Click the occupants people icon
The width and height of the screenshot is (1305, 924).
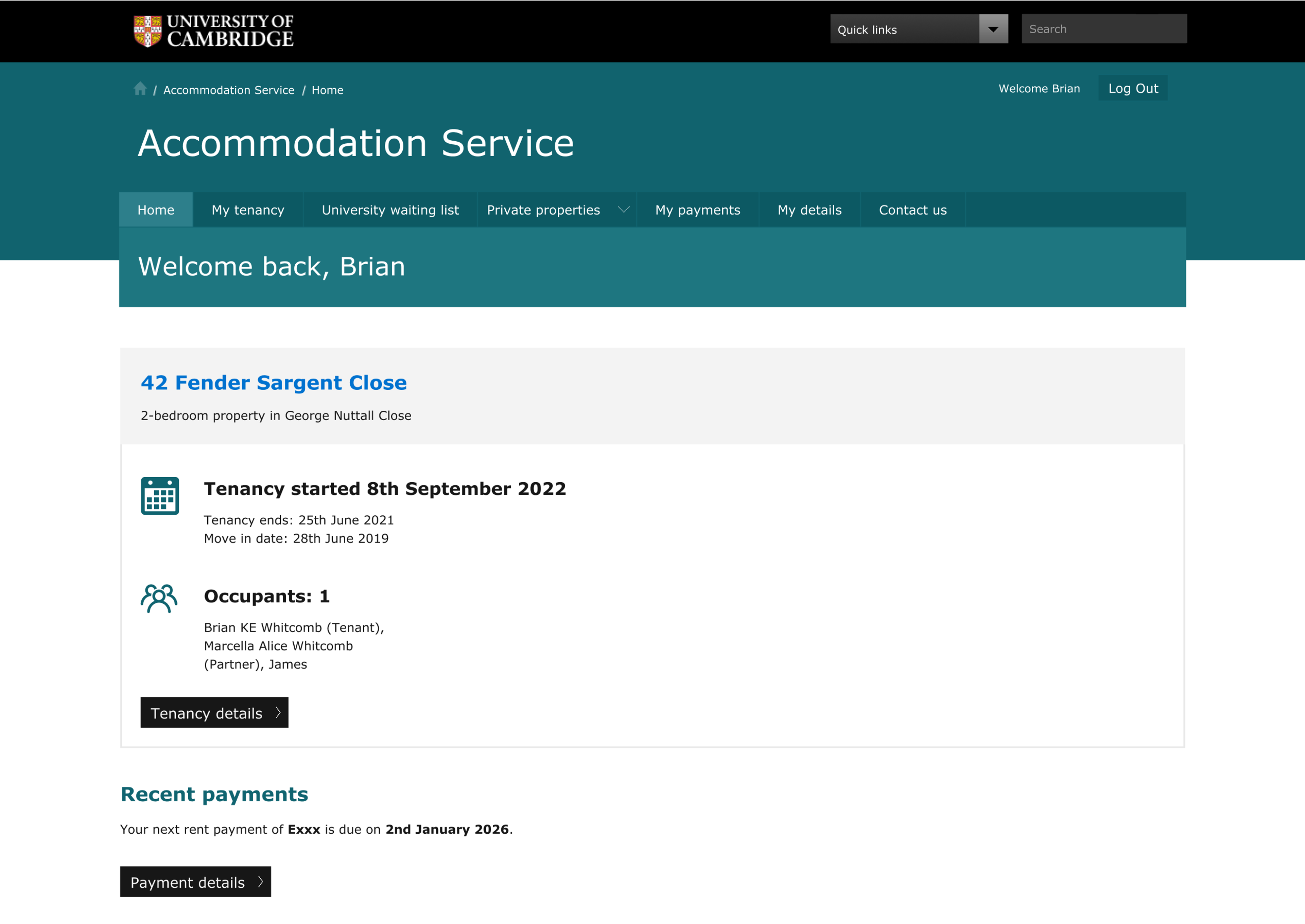(159, 599)
